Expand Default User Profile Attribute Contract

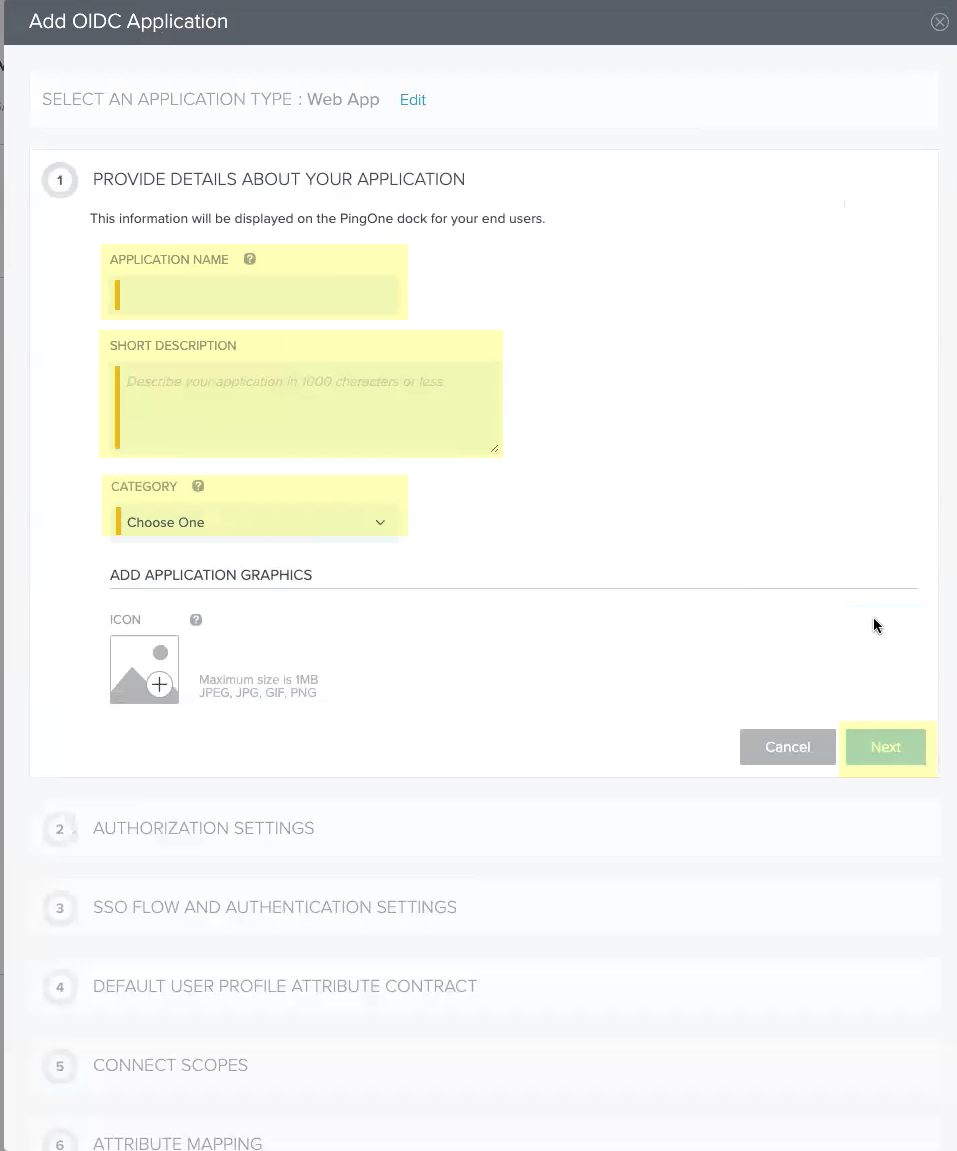click(x=284, y=986)
